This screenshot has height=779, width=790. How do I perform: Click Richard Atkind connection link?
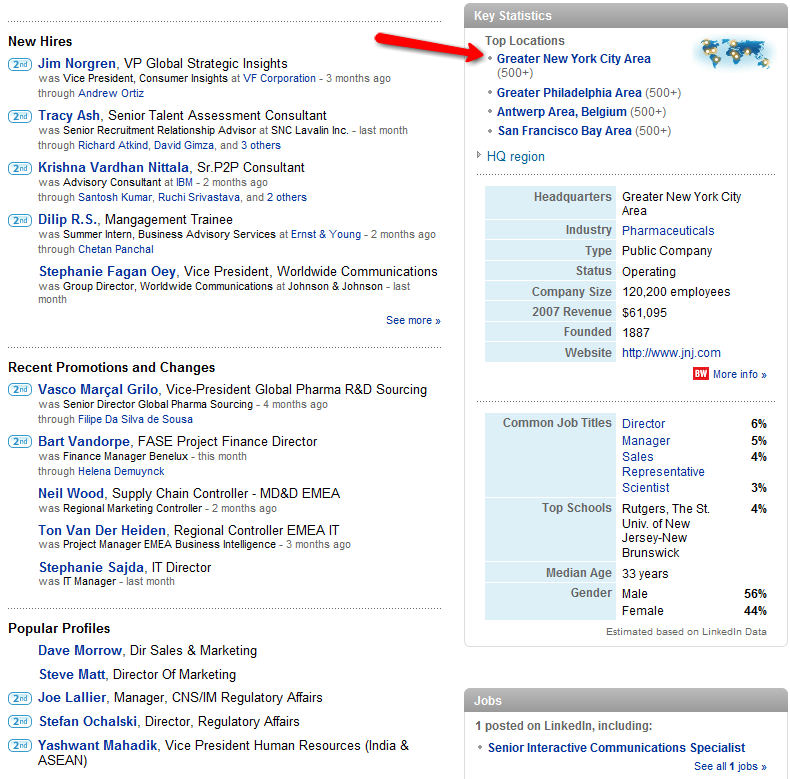tap(113, 145)
